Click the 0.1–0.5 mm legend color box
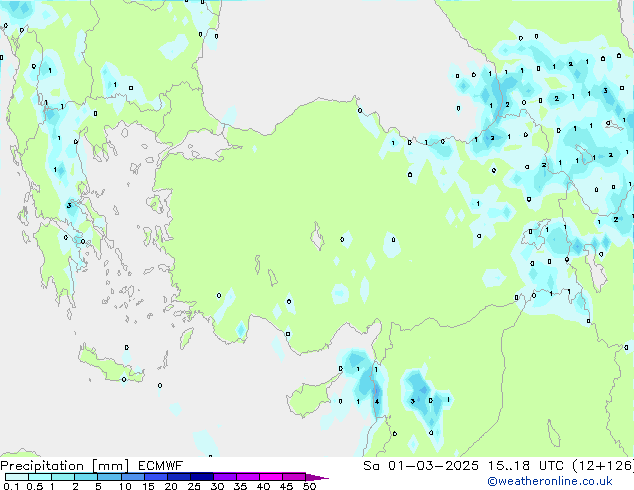This screenshot has height=490, width=634. pyautogui.click(x=17, y=477)
